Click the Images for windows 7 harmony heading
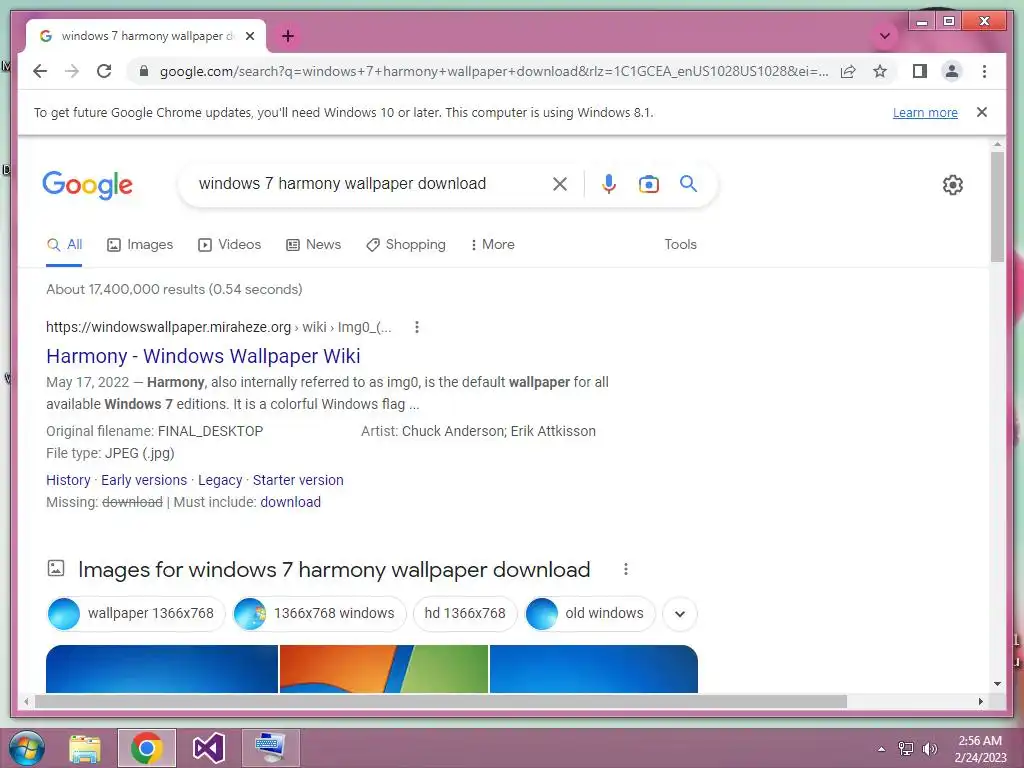 point(334,569)
